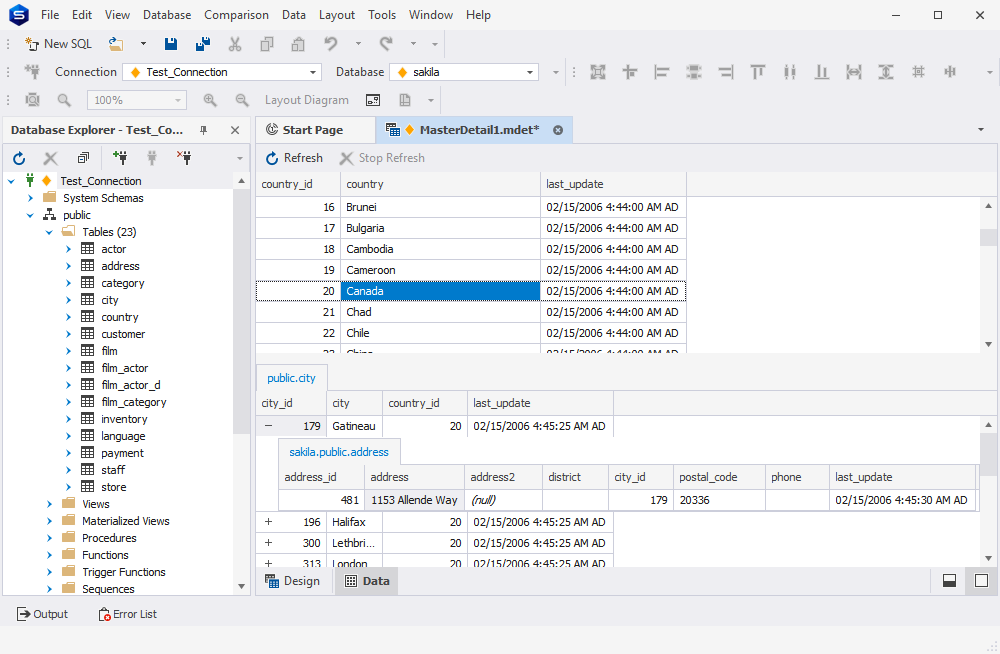Click the fit diagram to window icon

click(32, 100)
